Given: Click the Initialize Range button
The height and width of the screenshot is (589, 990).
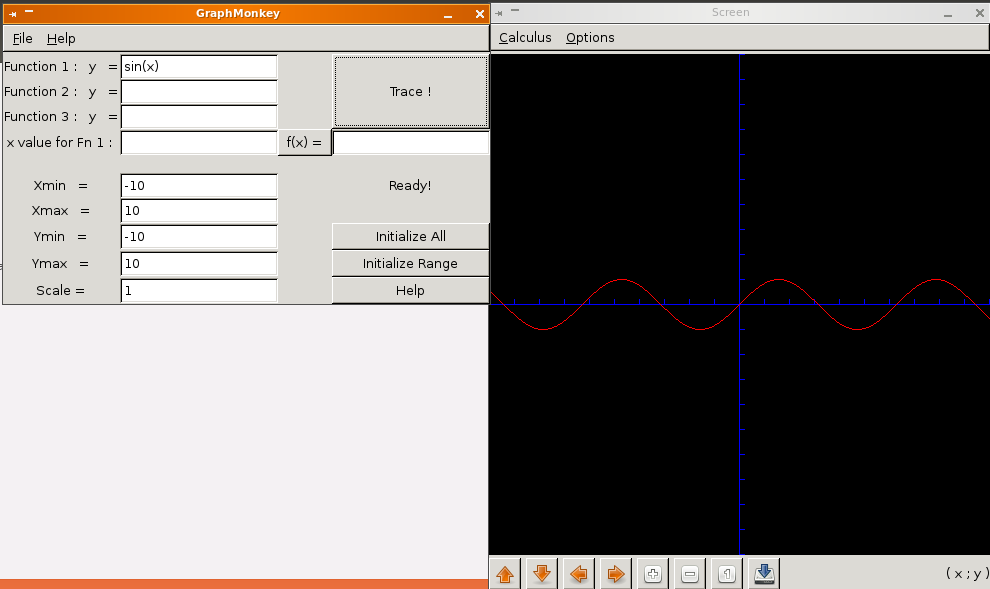Looking at the screenshot, I should click(410, 263).
